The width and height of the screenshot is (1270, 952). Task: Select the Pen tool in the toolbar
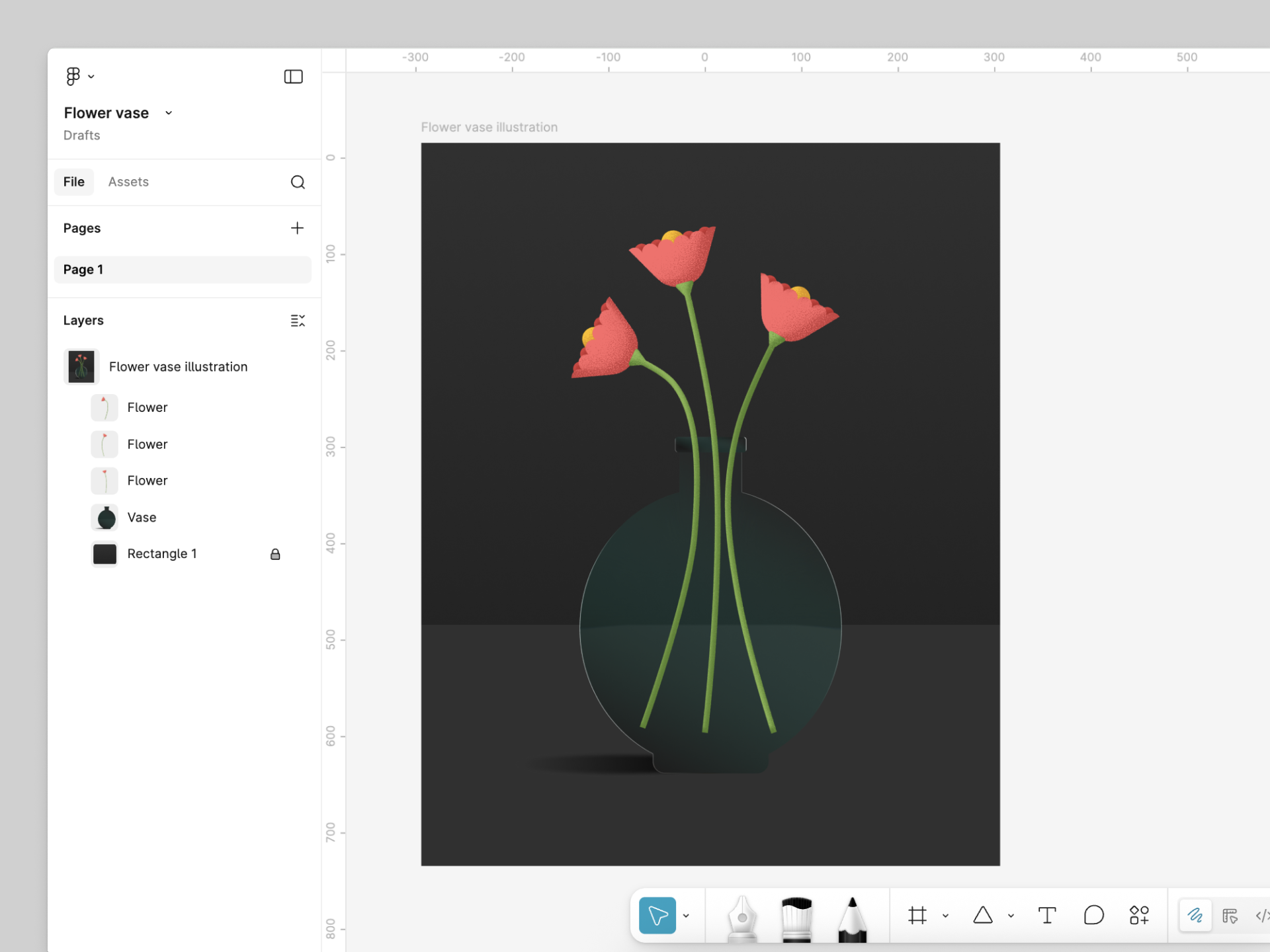pyautogui.click(x=742, y=916)
